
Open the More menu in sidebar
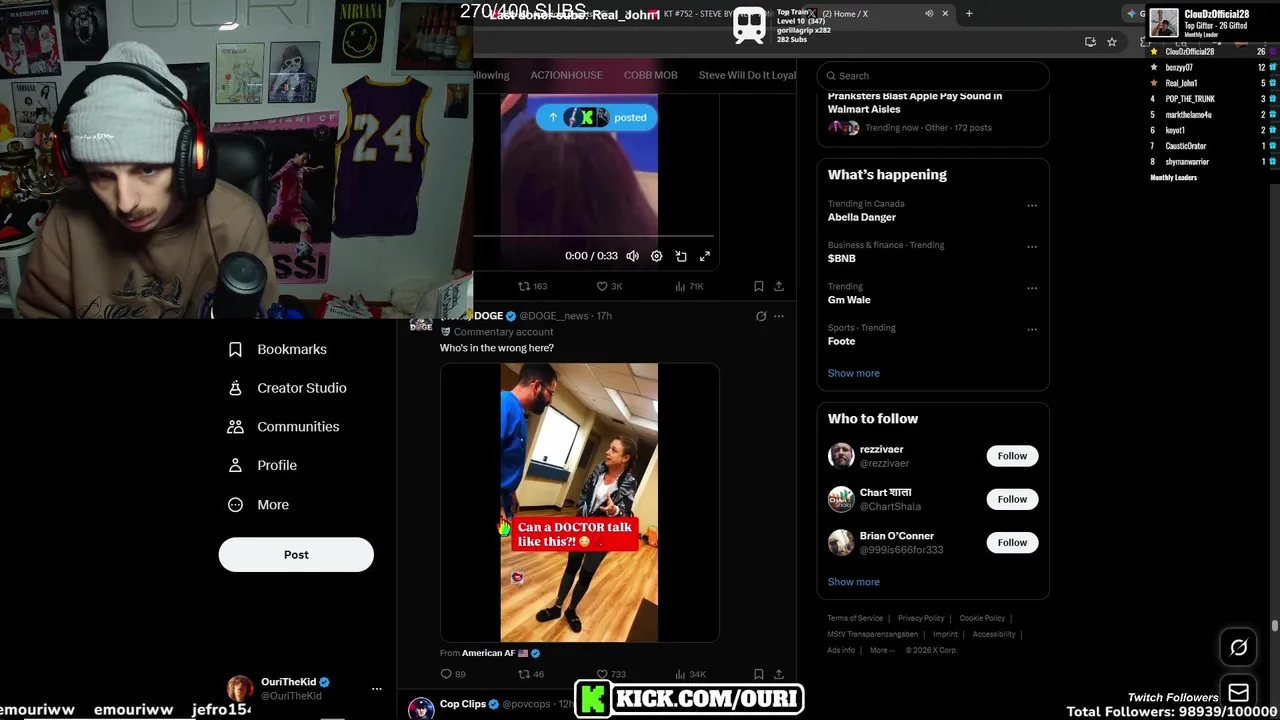click(x=259, y=505)
